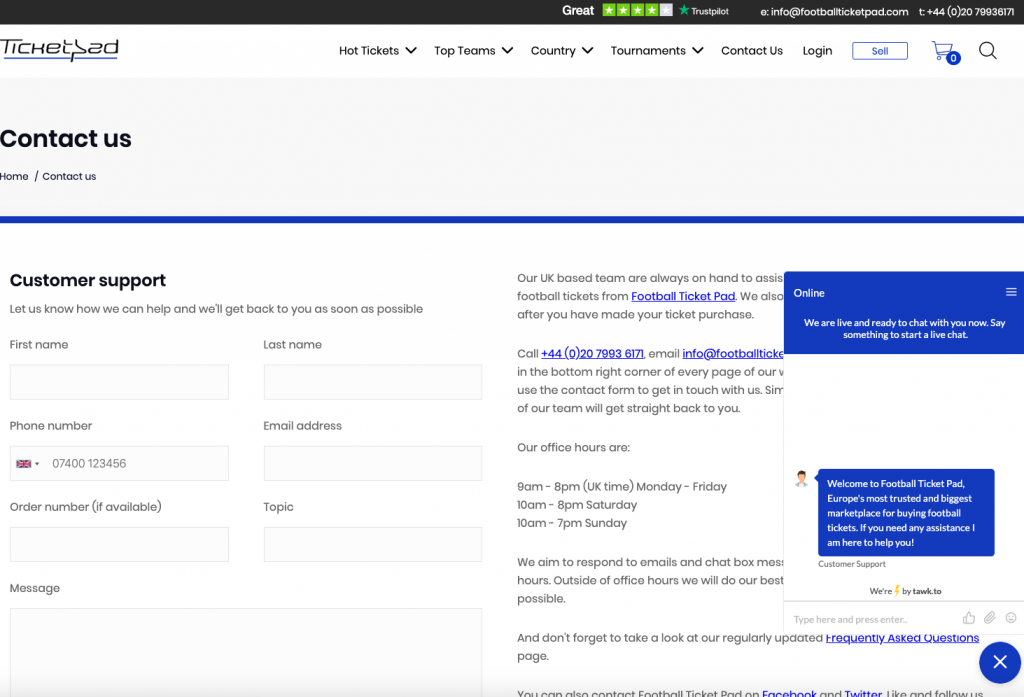Open the Twitter link

click(863, 693)
